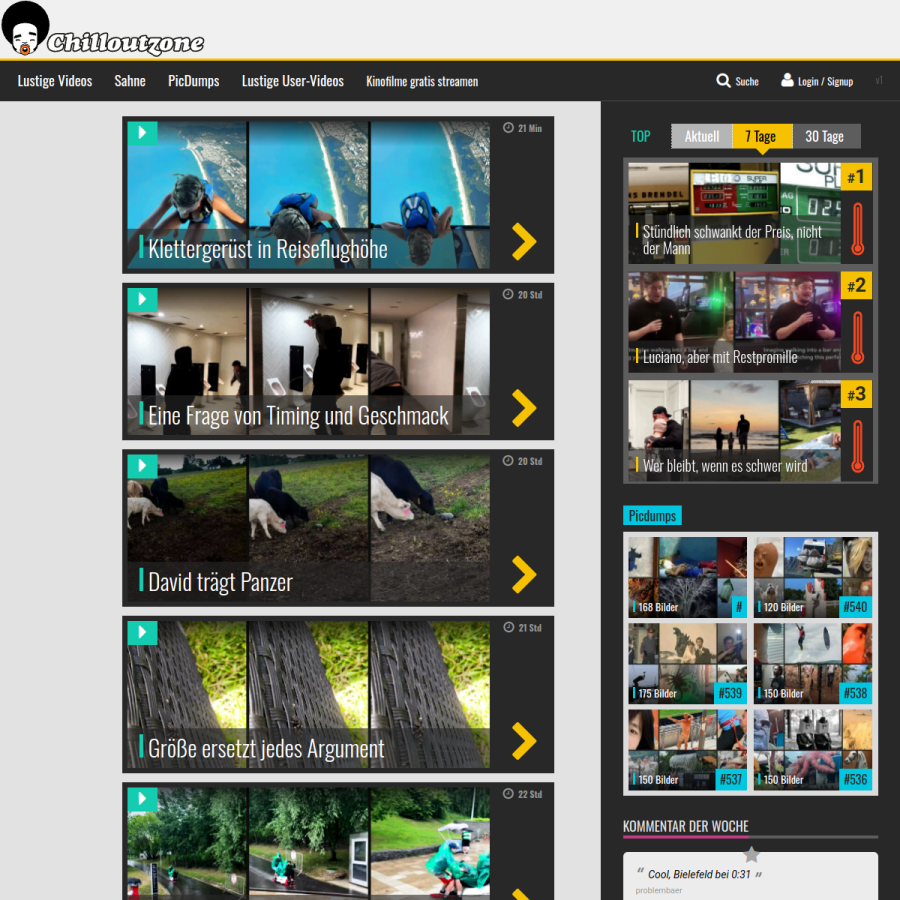Open the Suche search magnifier icon
This screenshot has height=900, width=900.
point(723,81)
